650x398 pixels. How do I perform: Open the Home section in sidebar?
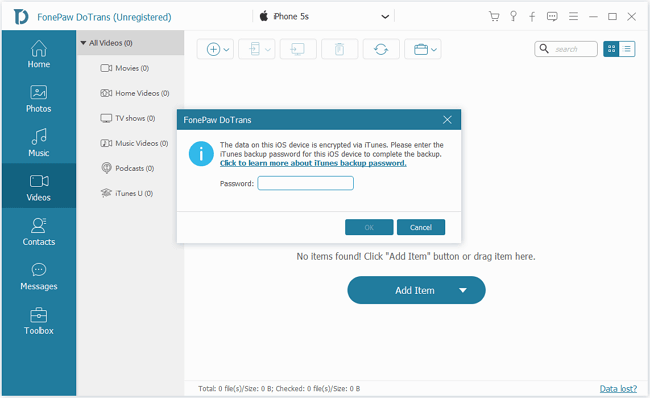(x=39, y=54)
